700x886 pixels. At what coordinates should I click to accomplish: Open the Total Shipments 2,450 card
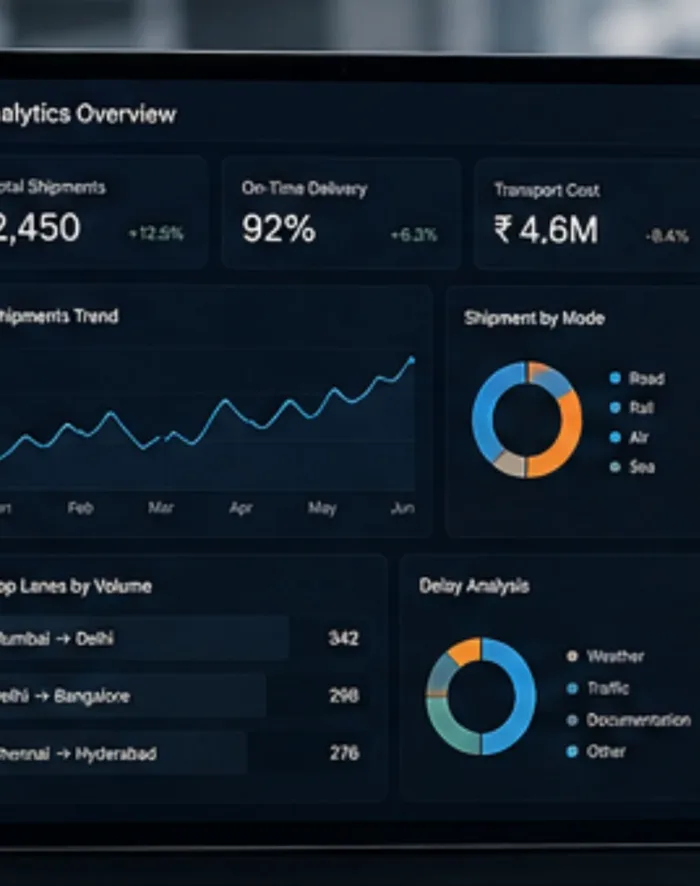(103, 212)
